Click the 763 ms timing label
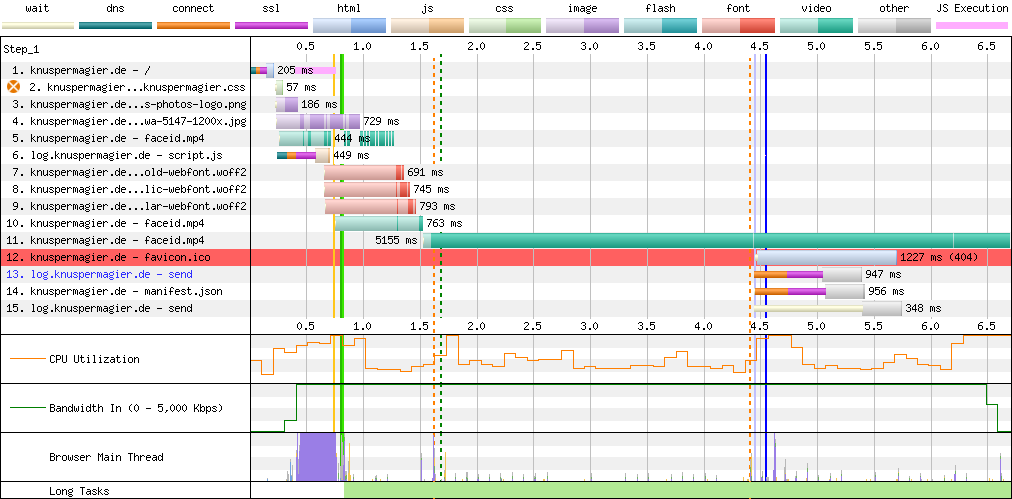1012x499 pixels. [444, 223]
